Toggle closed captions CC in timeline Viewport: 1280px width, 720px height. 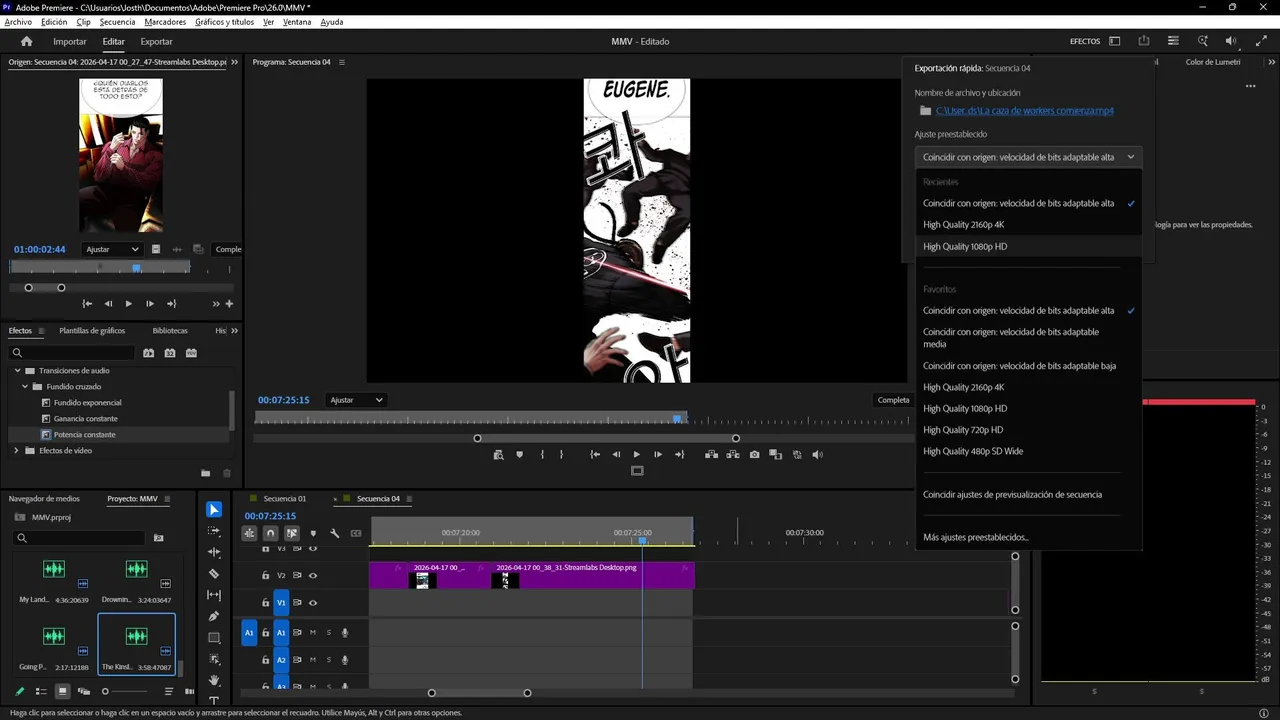356,533
